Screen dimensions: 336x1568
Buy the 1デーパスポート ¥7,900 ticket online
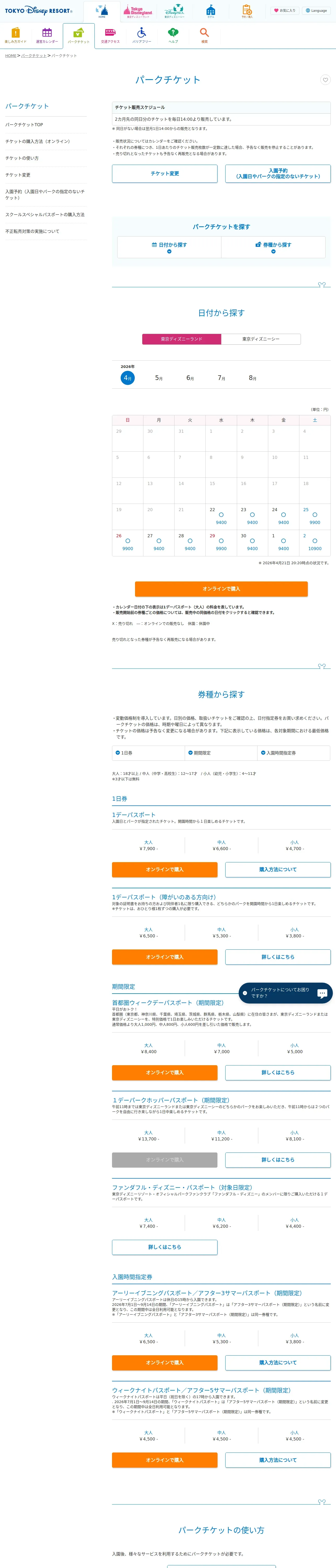click(165, 870)
